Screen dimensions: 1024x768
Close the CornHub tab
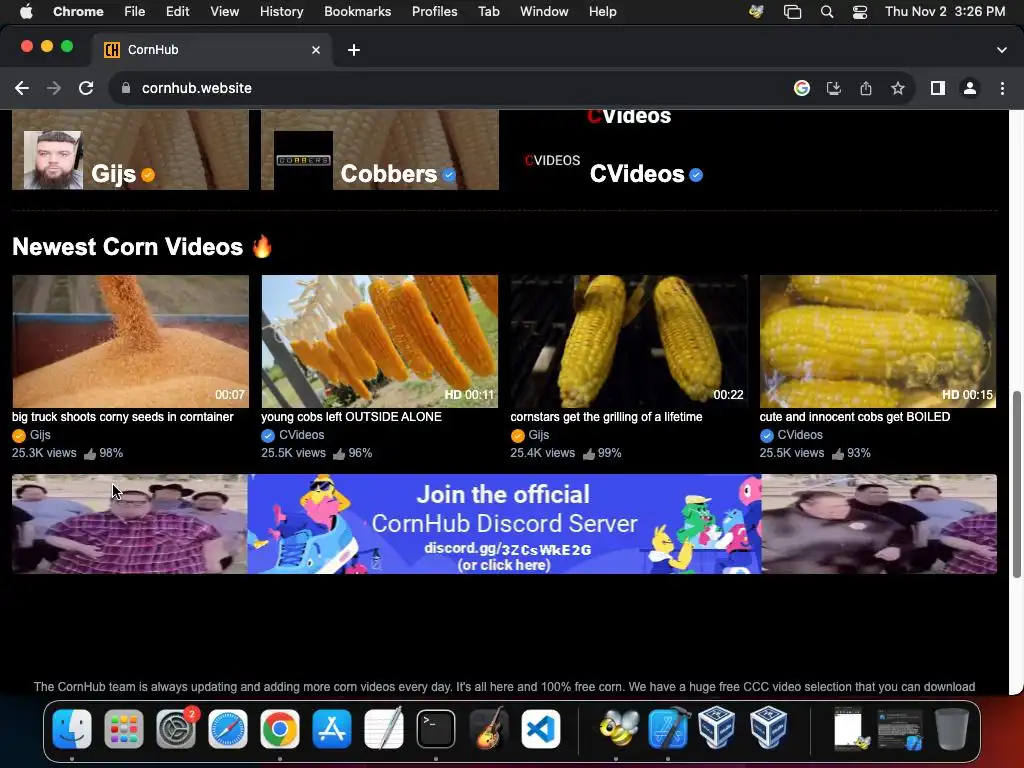point(316,50)
